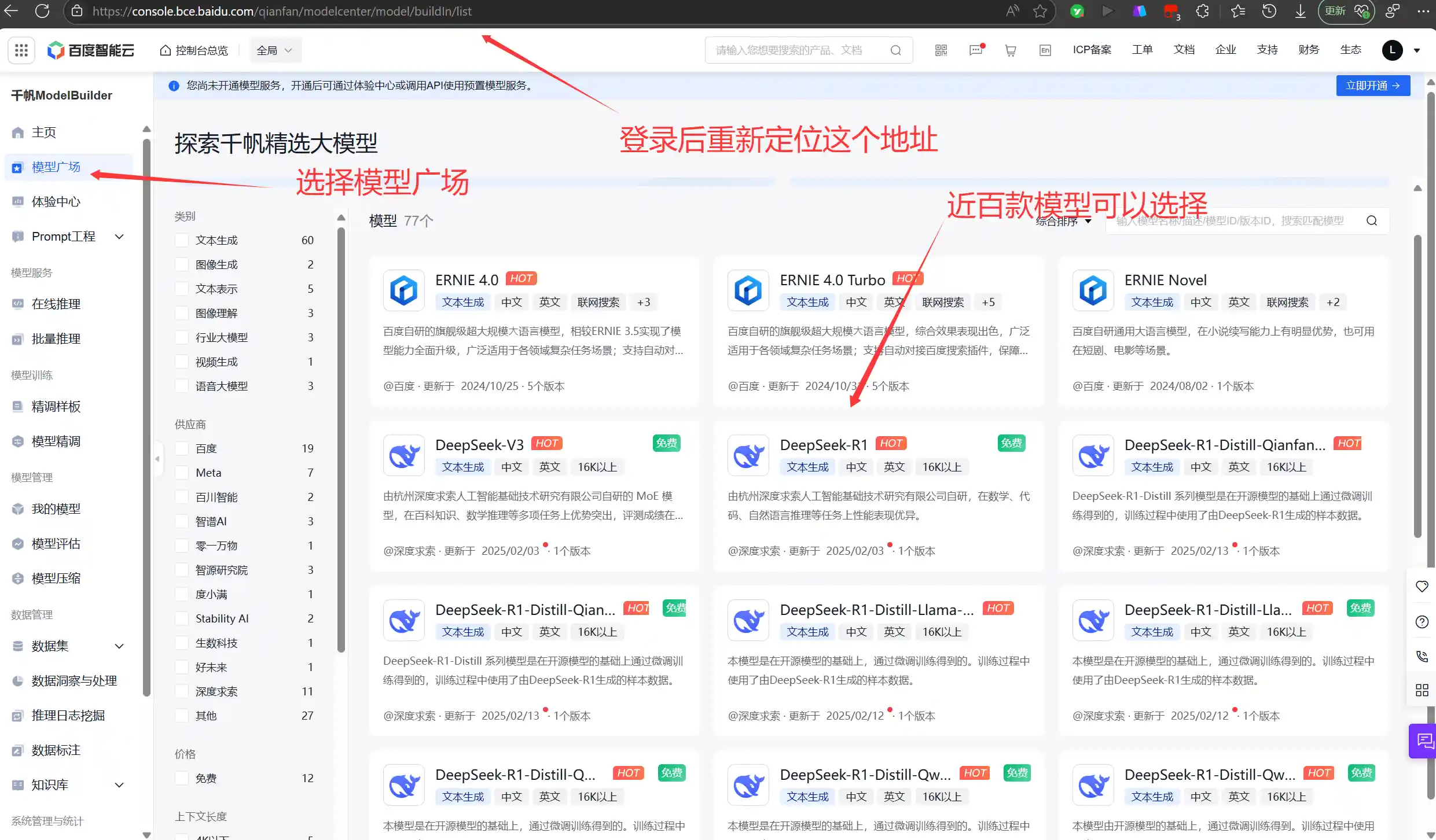The height and width of the screenshot is (840, 1436).
Task: Click the DeepSeek-V3 whale logo icon
Action: [x=404, y=455]
